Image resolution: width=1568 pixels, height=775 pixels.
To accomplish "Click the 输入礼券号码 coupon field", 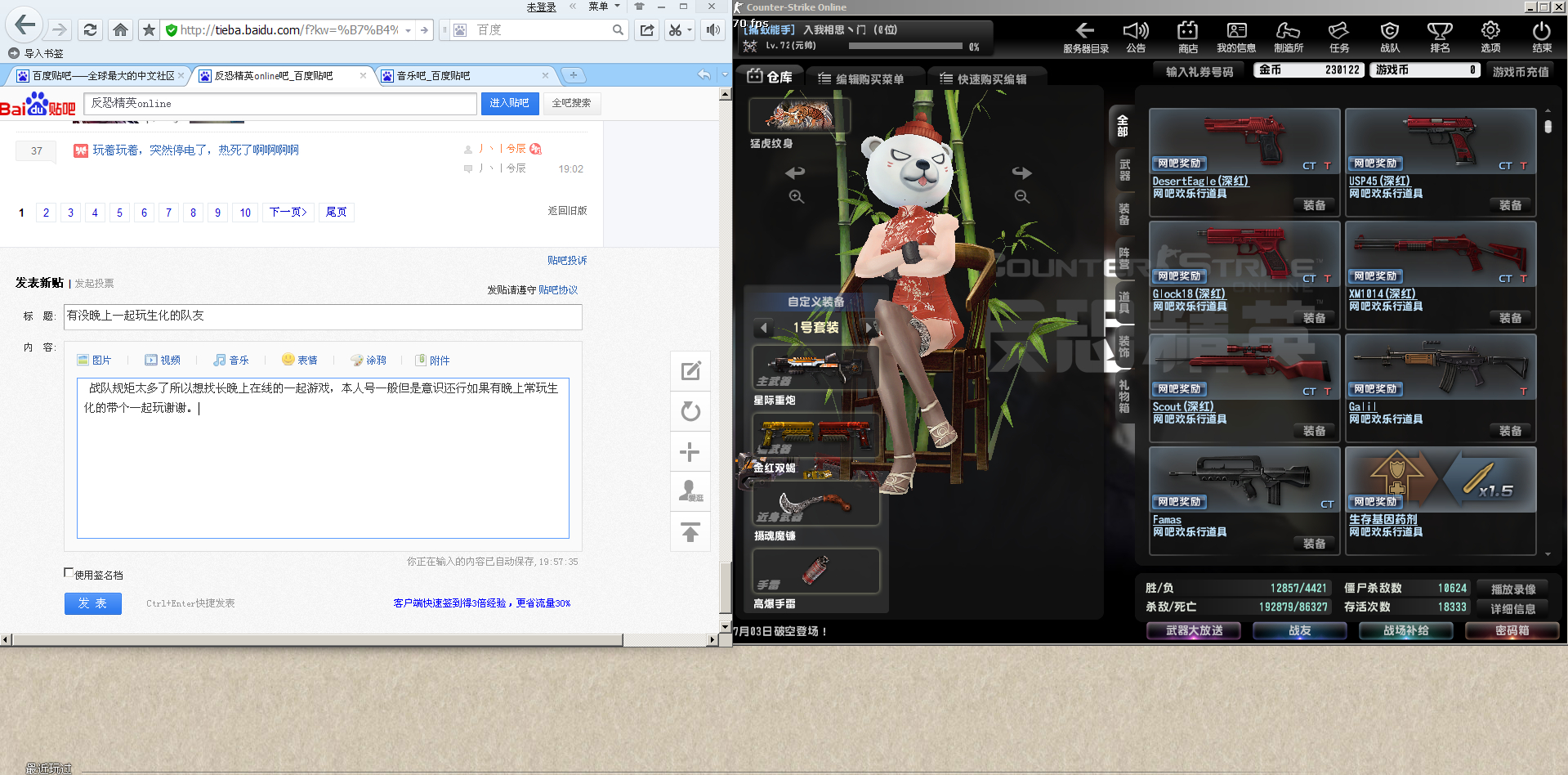I will [x=1199, y=71].
